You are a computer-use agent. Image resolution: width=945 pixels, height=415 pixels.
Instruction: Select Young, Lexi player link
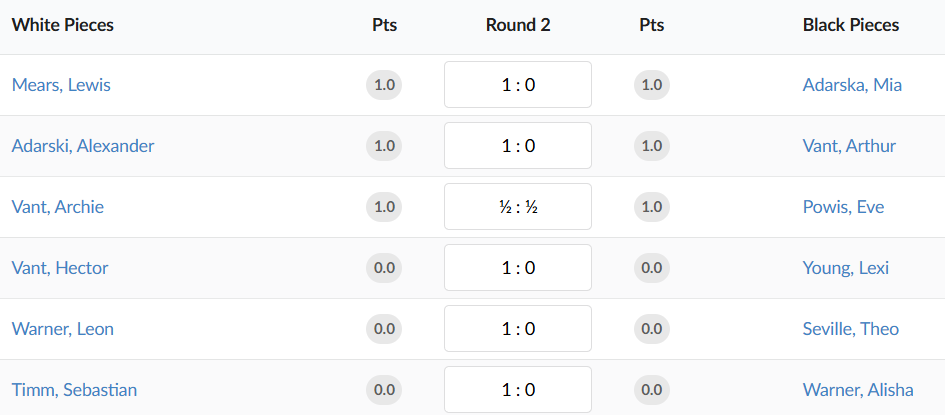pyautogui.click(x=845, y=268)
